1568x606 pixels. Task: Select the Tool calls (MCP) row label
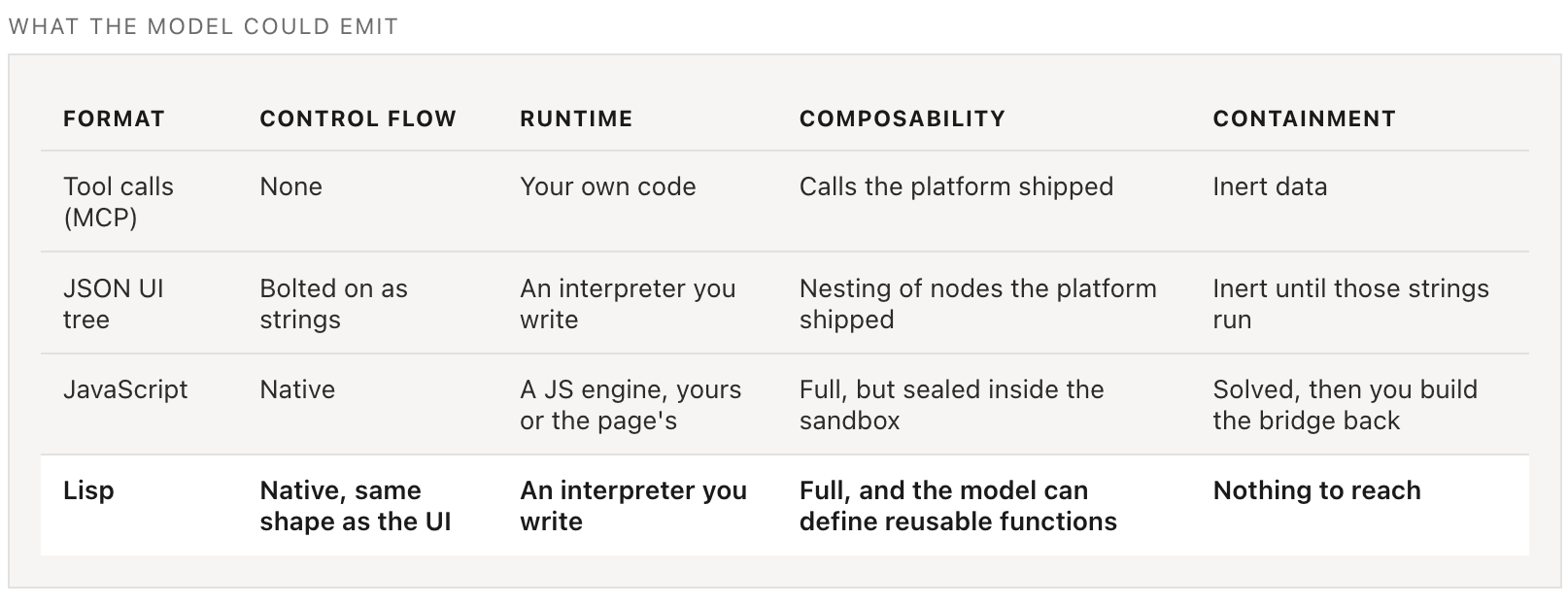click(x=119, y=202)
